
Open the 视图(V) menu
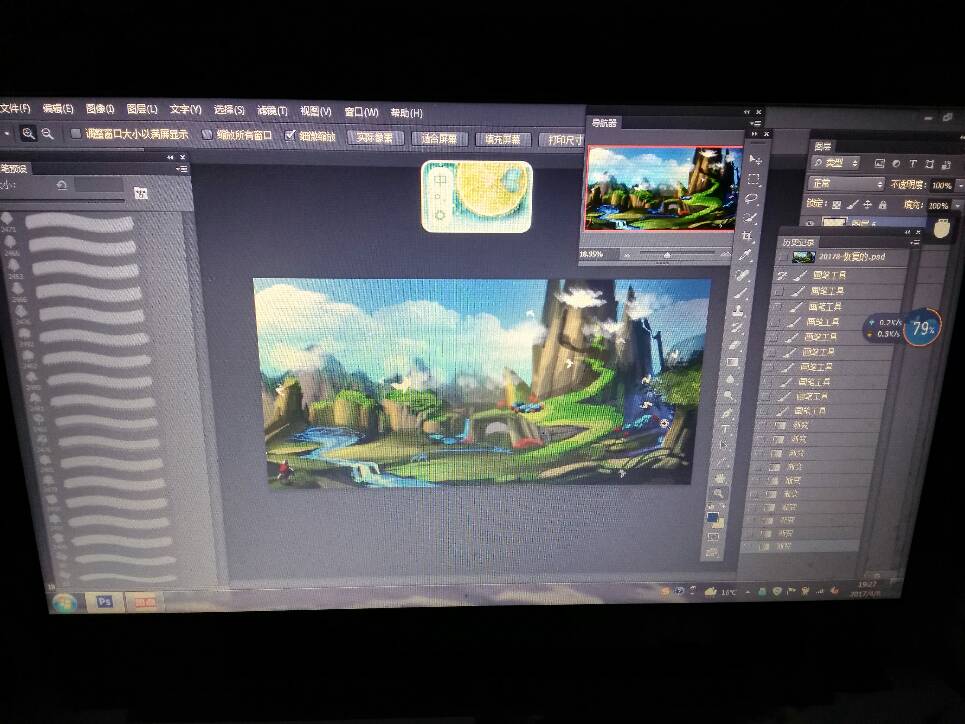(x=315, y=111)
